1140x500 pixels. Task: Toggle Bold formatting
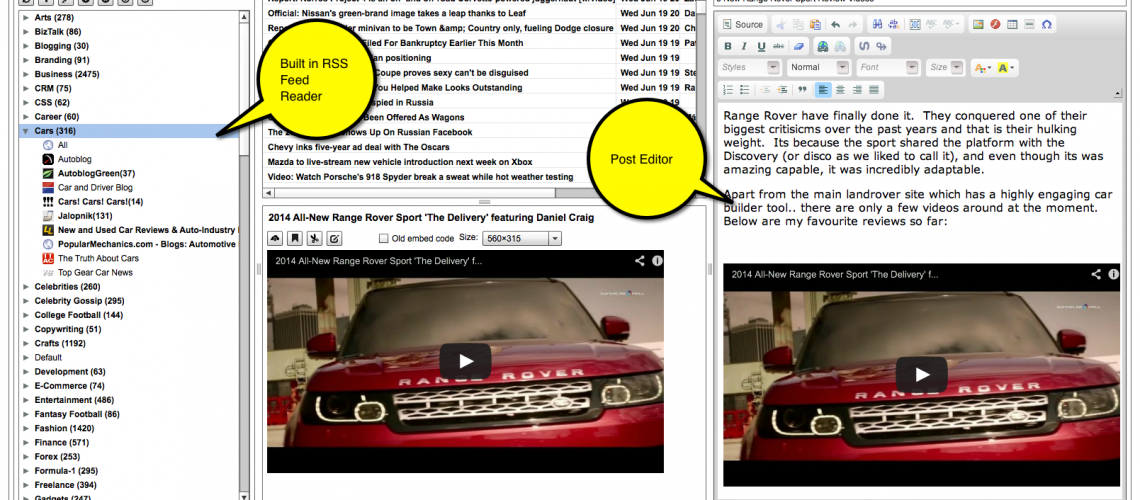(728, 47)
